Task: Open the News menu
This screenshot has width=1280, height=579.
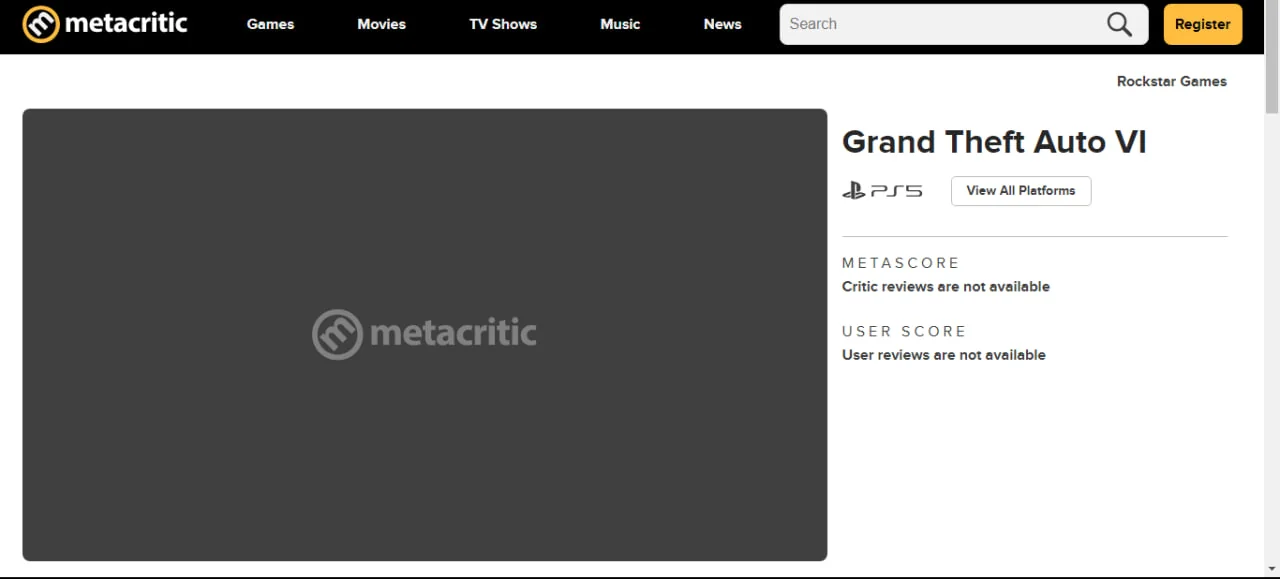Action: pyautogui.click(x=722, y=24)
